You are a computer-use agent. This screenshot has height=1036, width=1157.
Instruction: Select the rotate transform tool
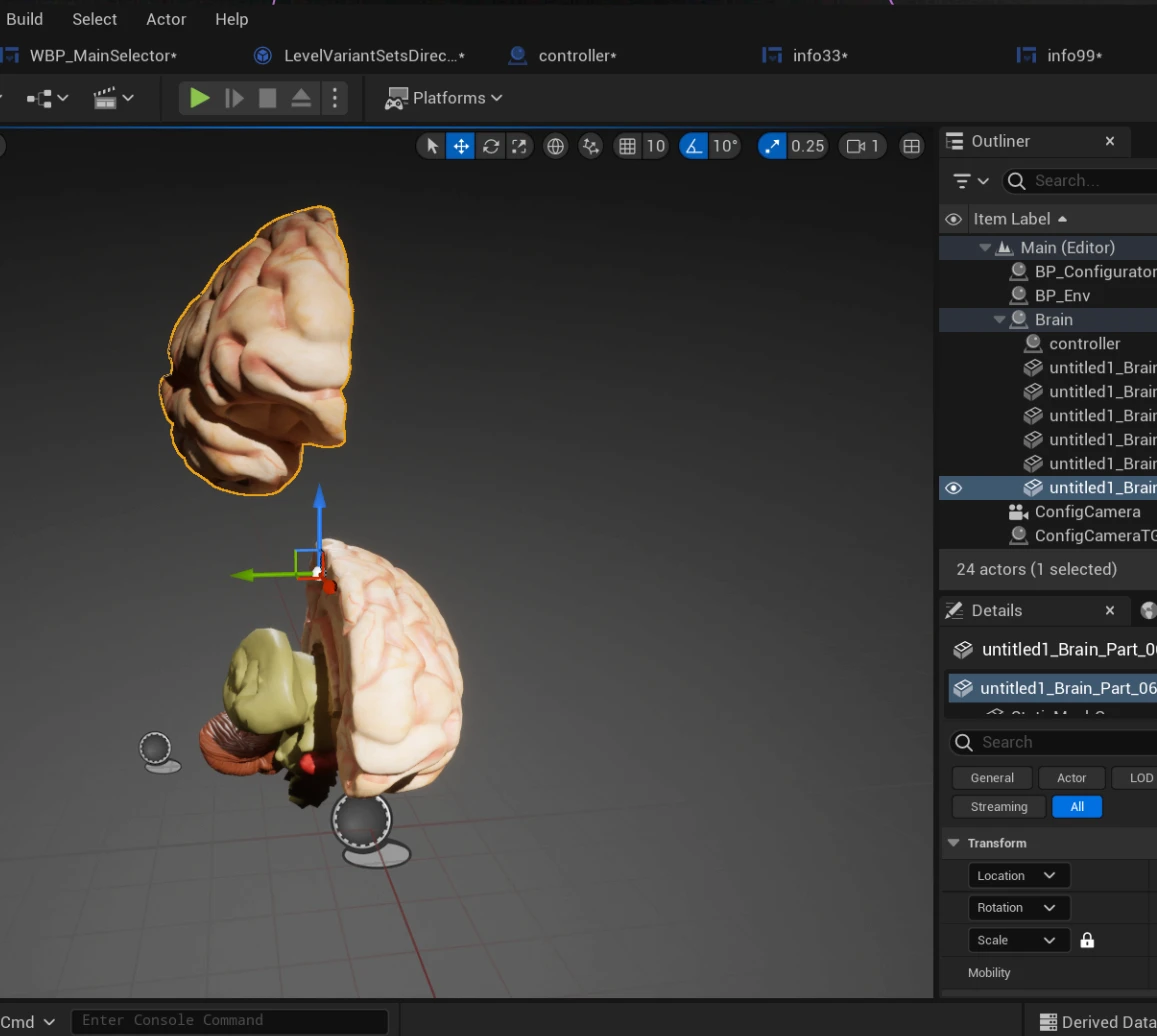click(x=490, y=146)
